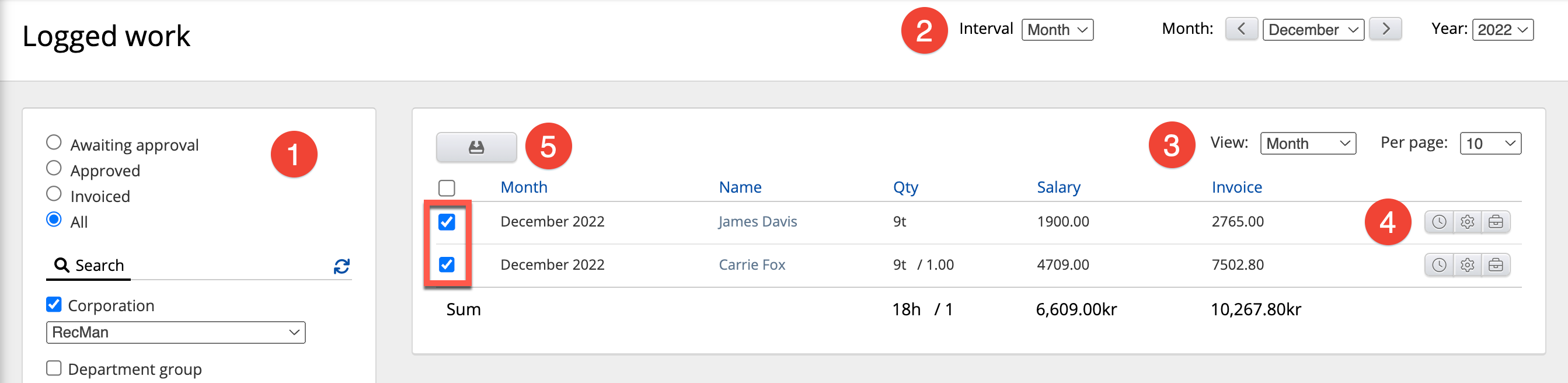Click the clock icon for James Davis
This screenshot has height=383, width=1568.
point(1439,222)
